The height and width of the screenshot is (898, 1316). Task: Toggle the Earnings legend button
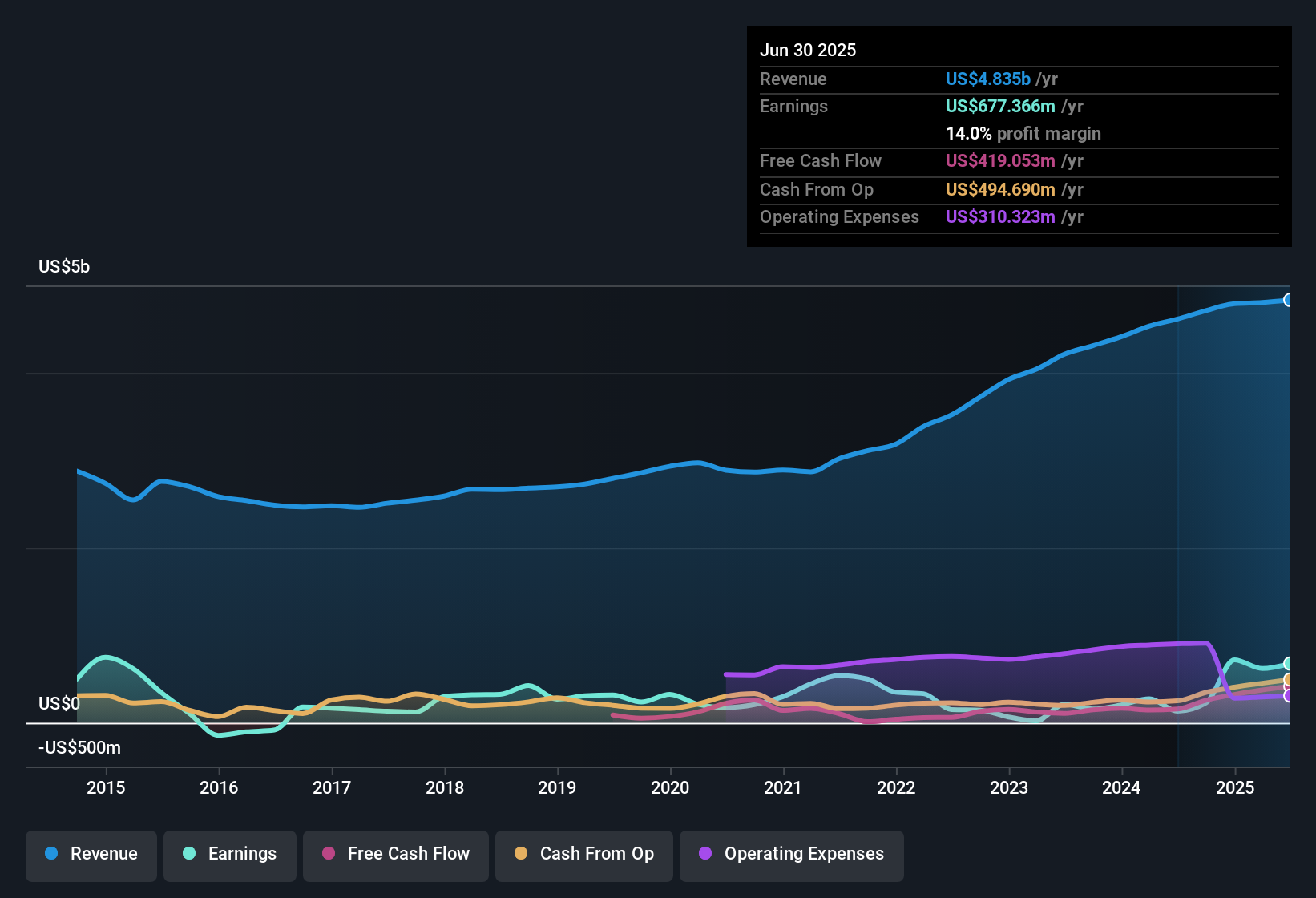[x=230, y=855]
